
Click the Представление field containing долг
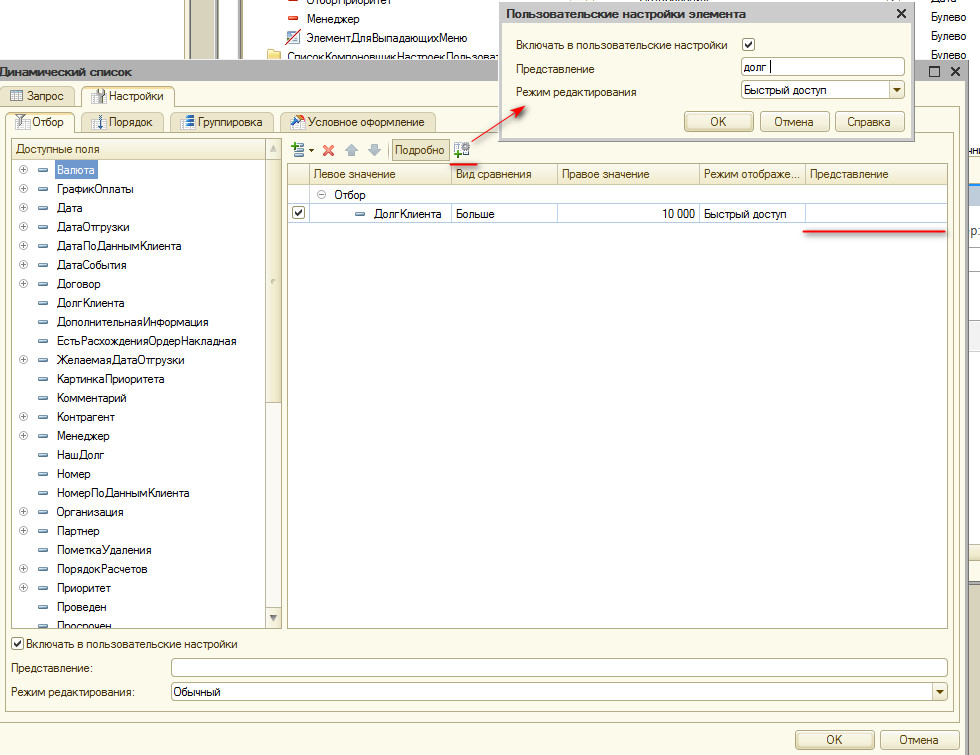(822, 68)
